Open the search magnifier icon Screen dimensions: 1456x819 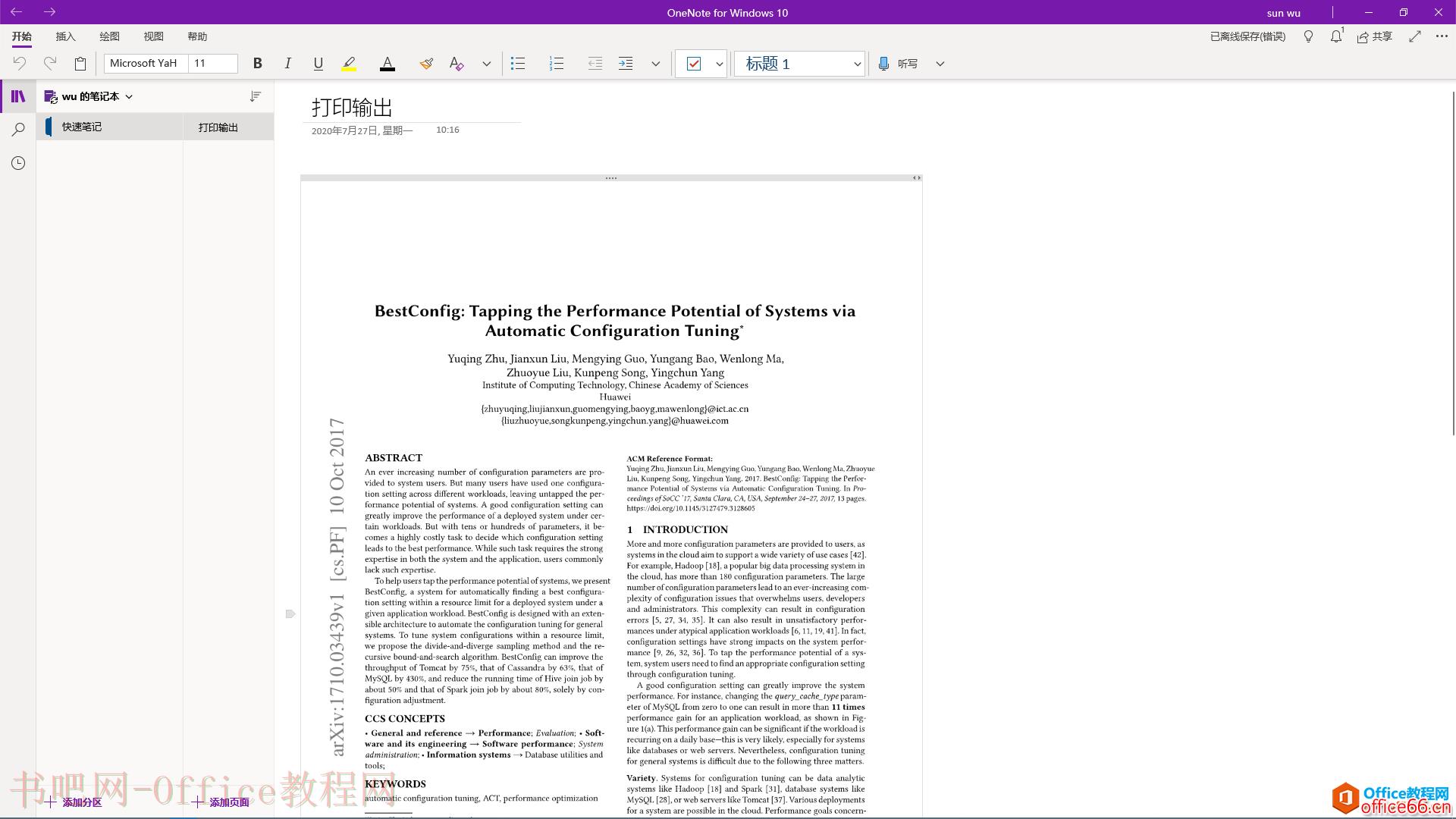coord(18,130)
